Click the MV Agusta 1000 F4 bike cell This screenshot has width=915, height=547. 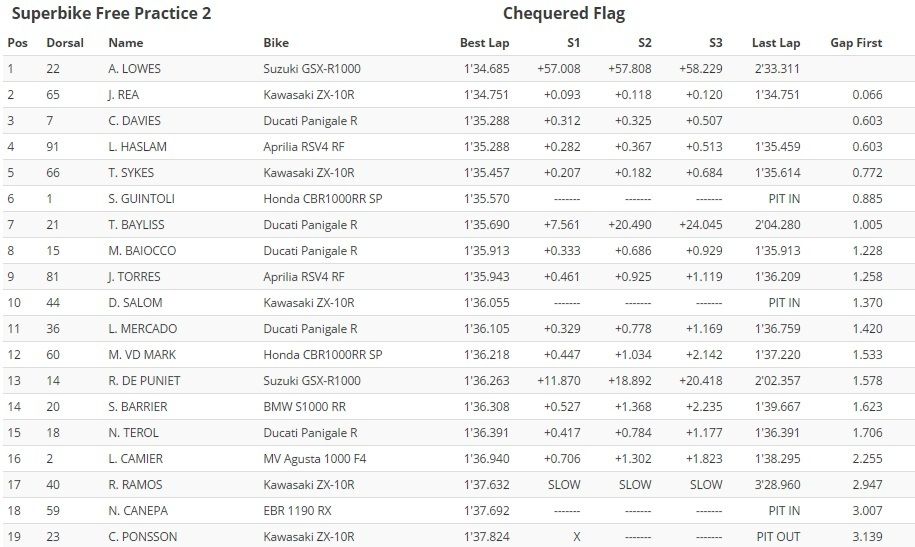click(x=315, y=459)
